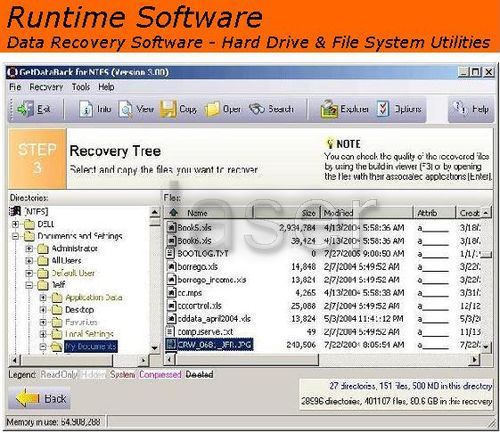Click the Copy floppy disk icon
Image resolution: width=500 pixels, height=433 pixels.
168,109
